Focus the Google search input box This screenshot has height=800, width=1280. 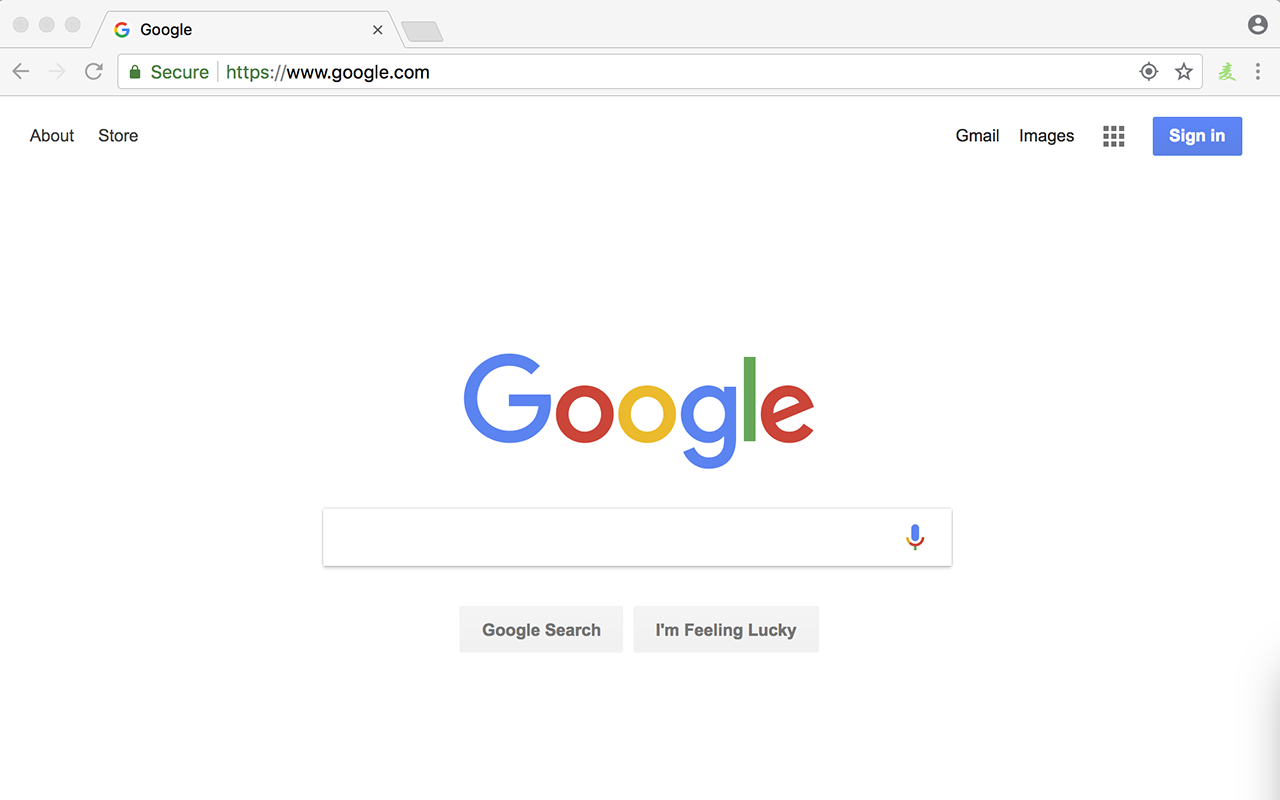tap(610, 537)
